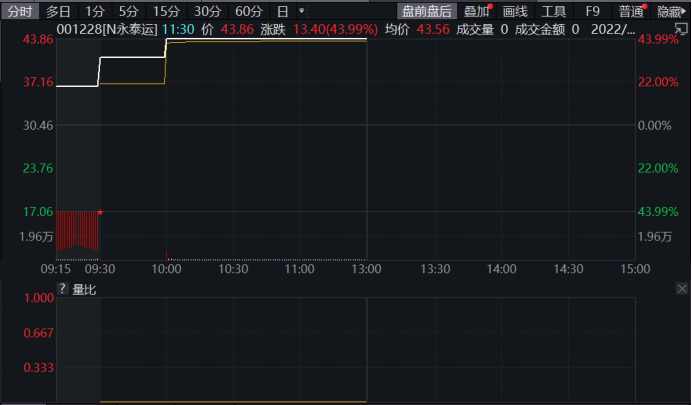Switch the 普通 chart mode

coord(631,11)
